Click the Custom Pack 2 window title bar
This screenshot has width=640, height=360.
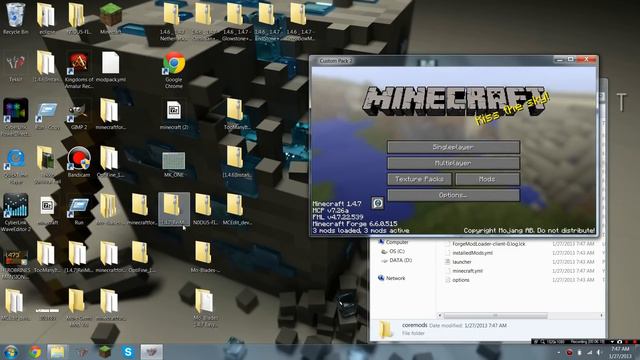point(433,60)
